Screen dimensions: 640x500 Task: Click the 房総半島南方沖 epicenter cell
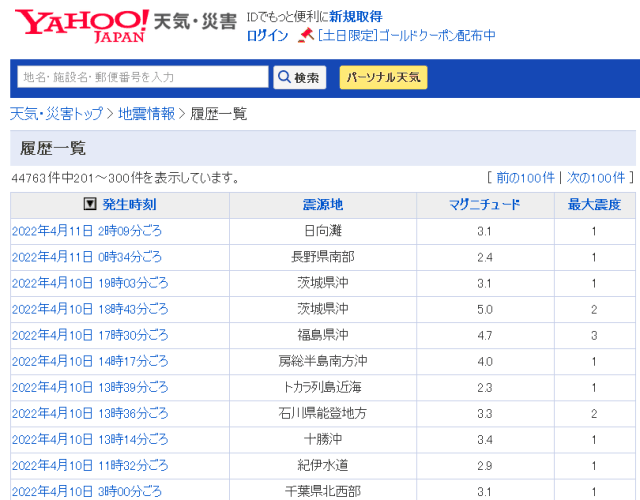[x=323, y=362]
